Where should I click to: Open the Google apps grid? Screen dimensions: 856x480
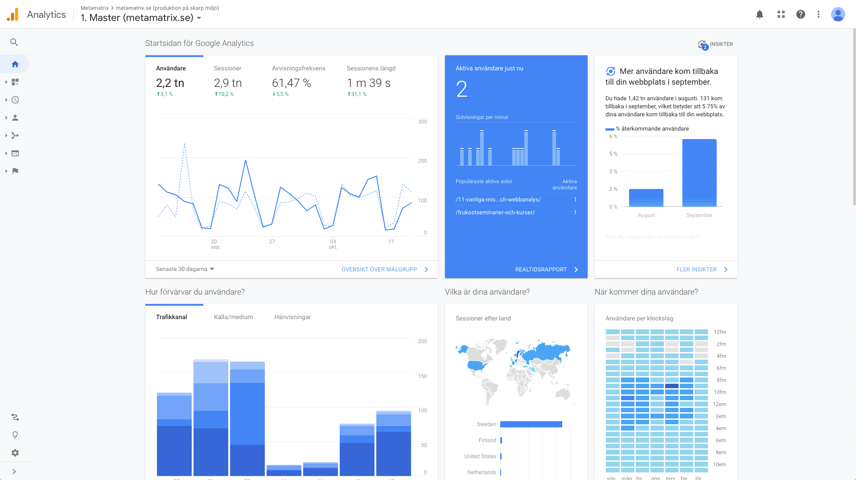tap(781, 14)
